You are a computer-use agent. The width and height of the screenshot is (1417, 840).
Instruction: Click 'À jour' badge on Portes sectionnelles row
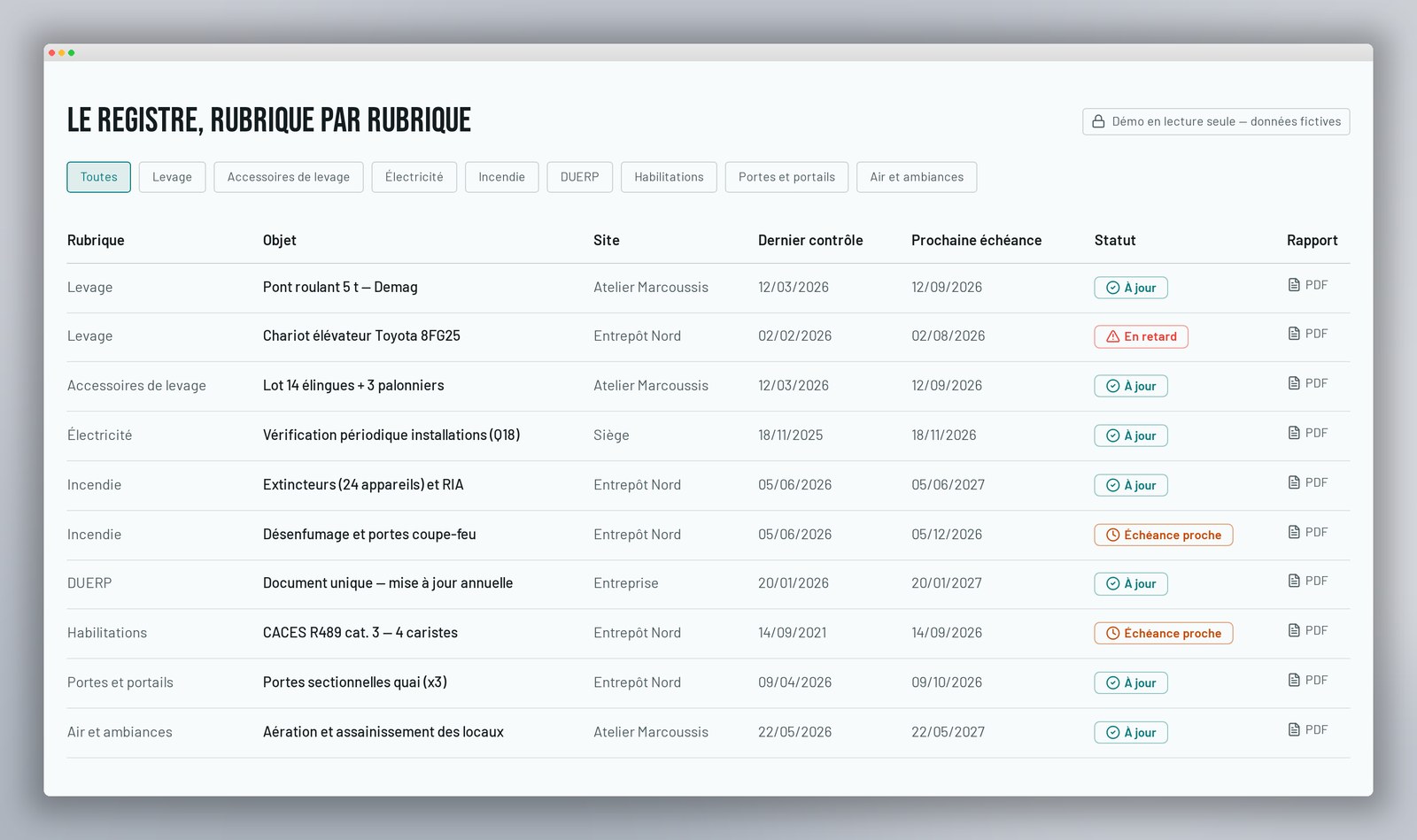pos(1131,682)
